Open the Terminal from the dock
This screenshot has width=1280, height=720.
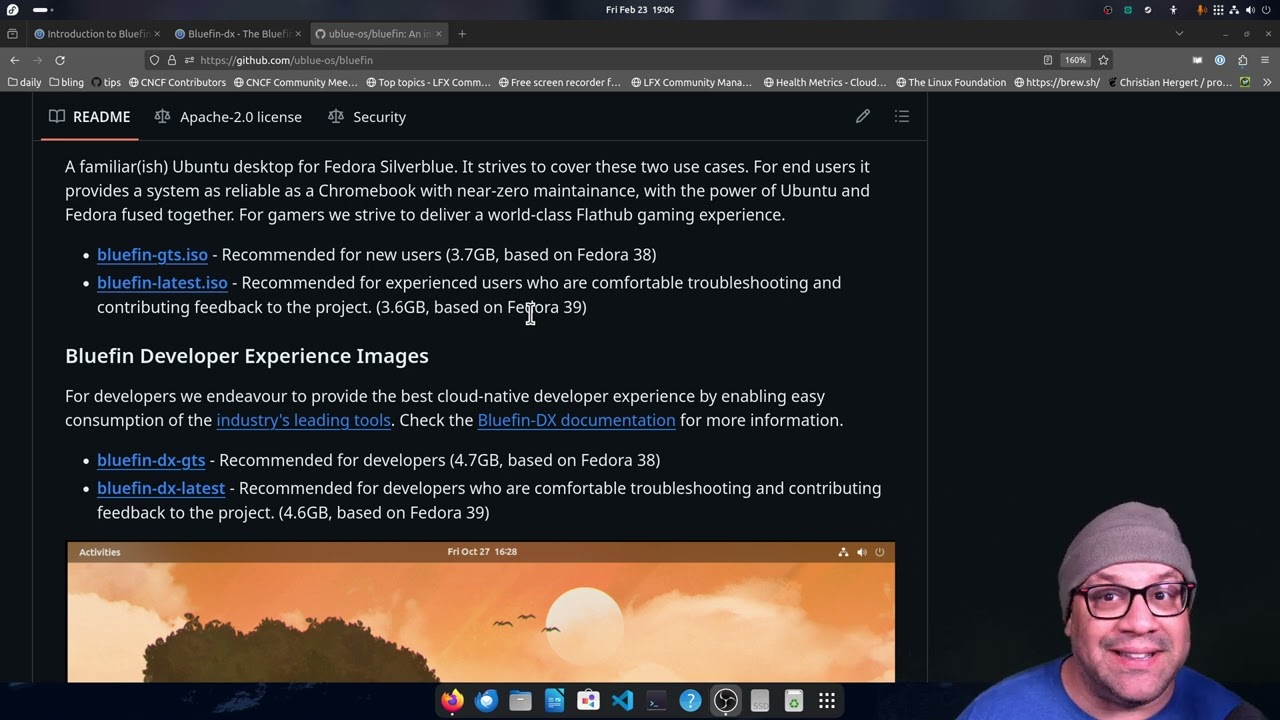pos(656,701)
